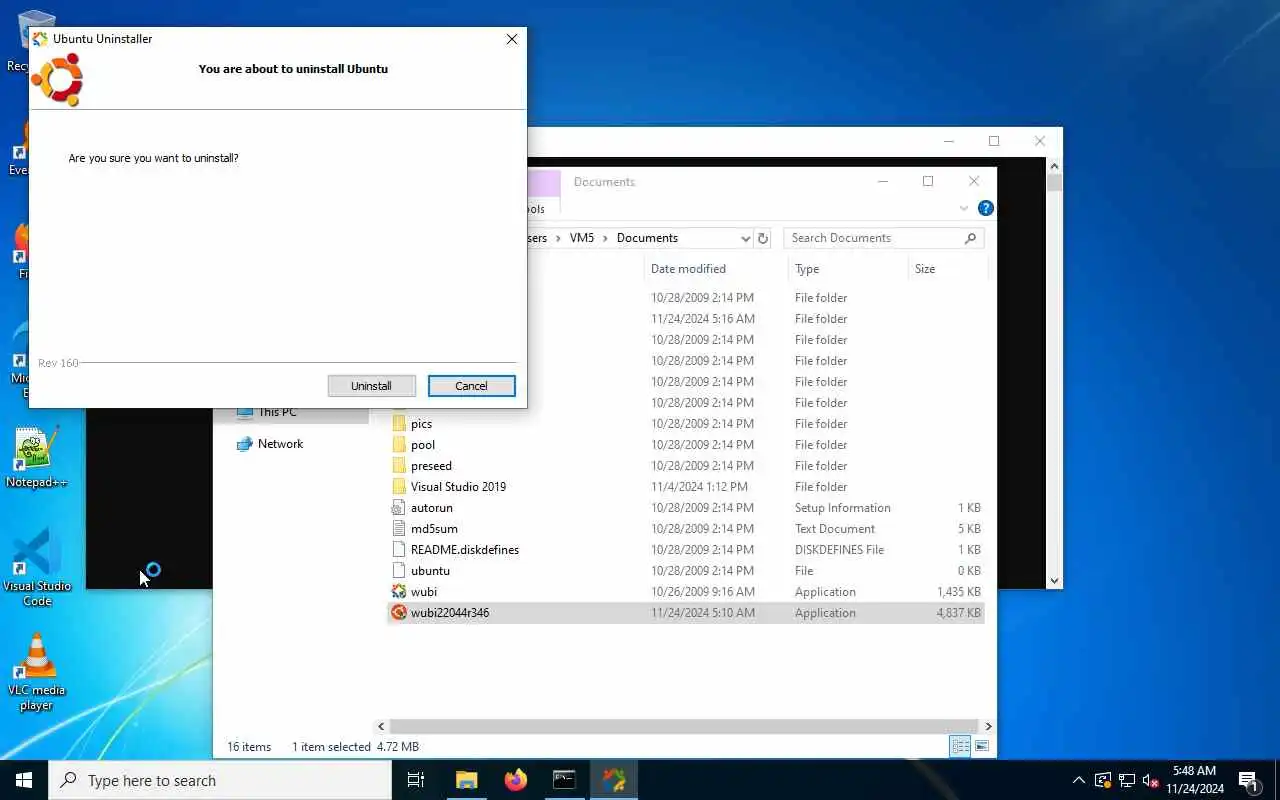Open the pool folder

pos(686,445)
